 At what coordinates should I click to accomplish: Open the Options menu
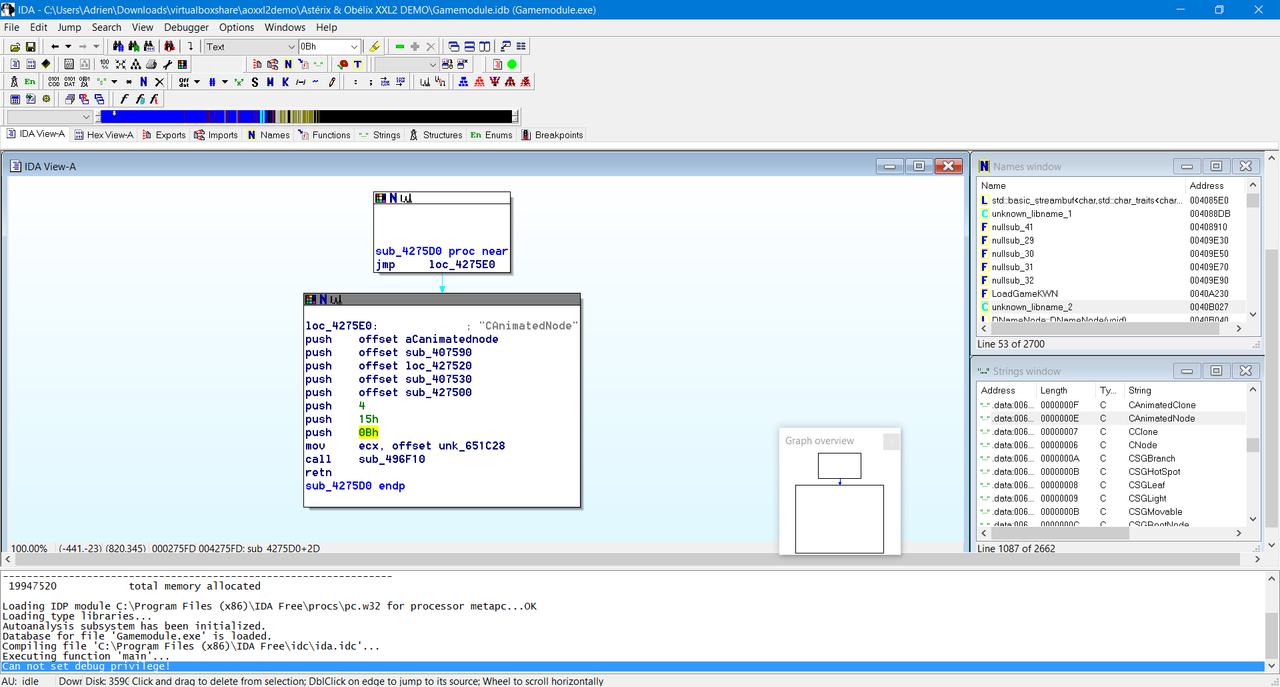tap(237, 28)
